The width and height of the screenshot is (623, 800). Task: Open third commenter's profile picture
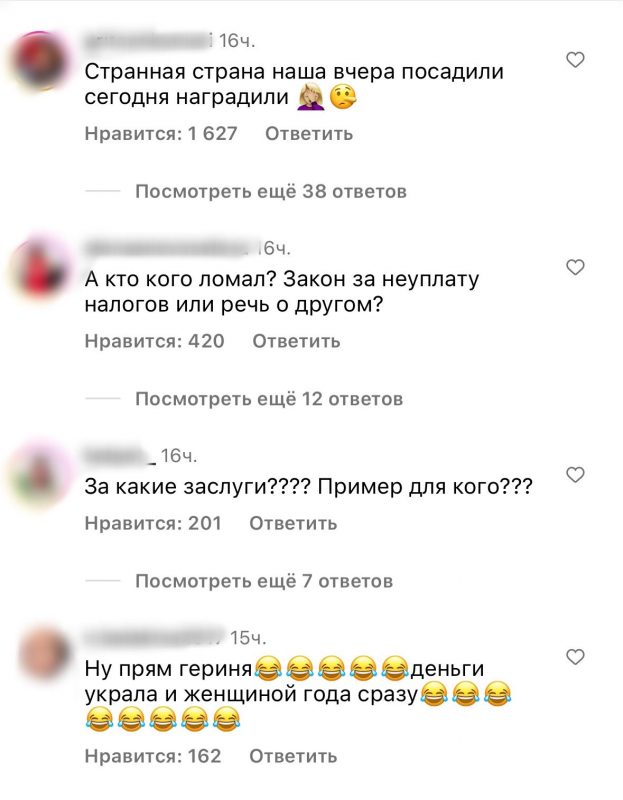click(40, 474)
